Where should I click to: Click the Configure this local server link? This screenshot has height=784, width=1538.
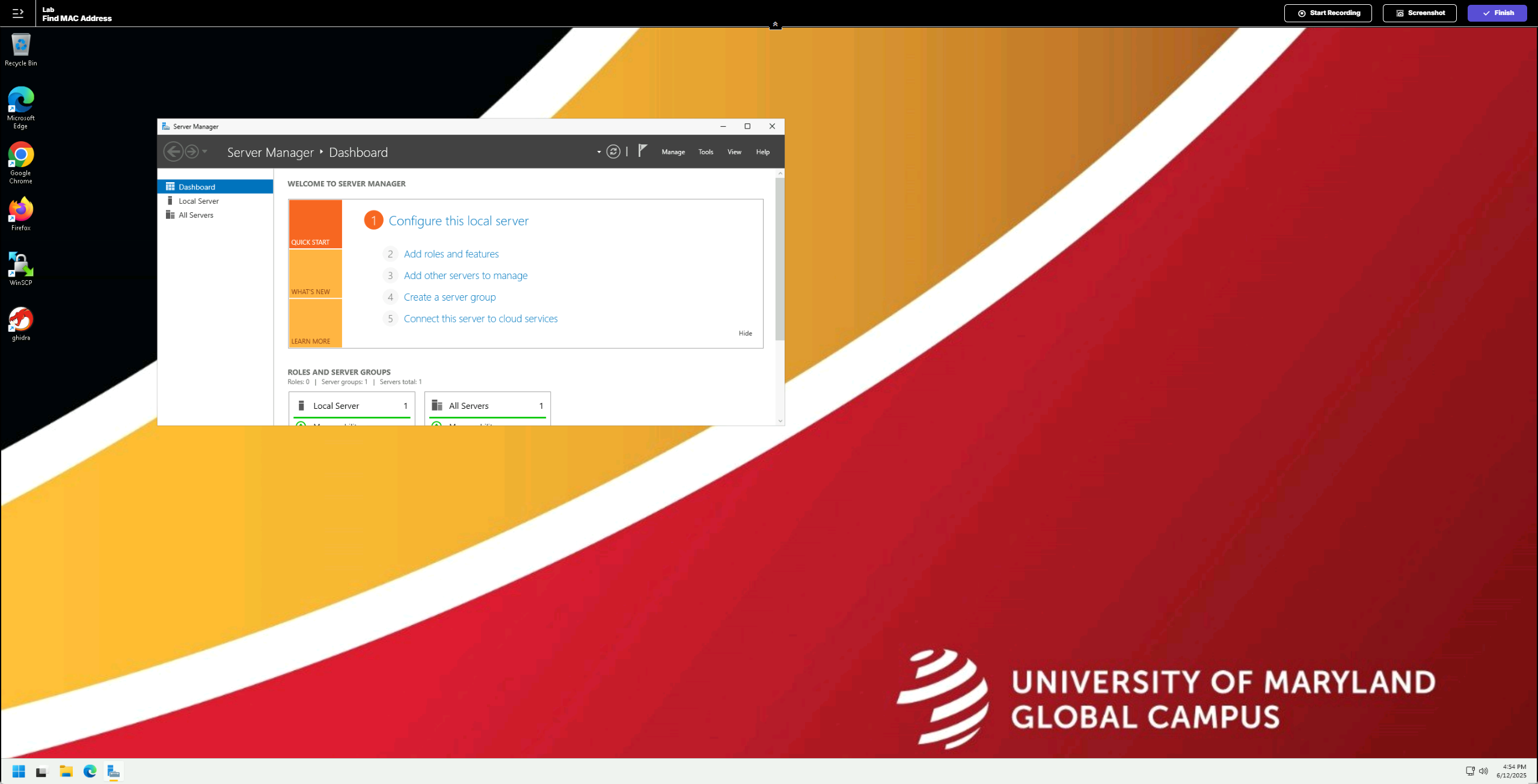click(x=458, y=221)
